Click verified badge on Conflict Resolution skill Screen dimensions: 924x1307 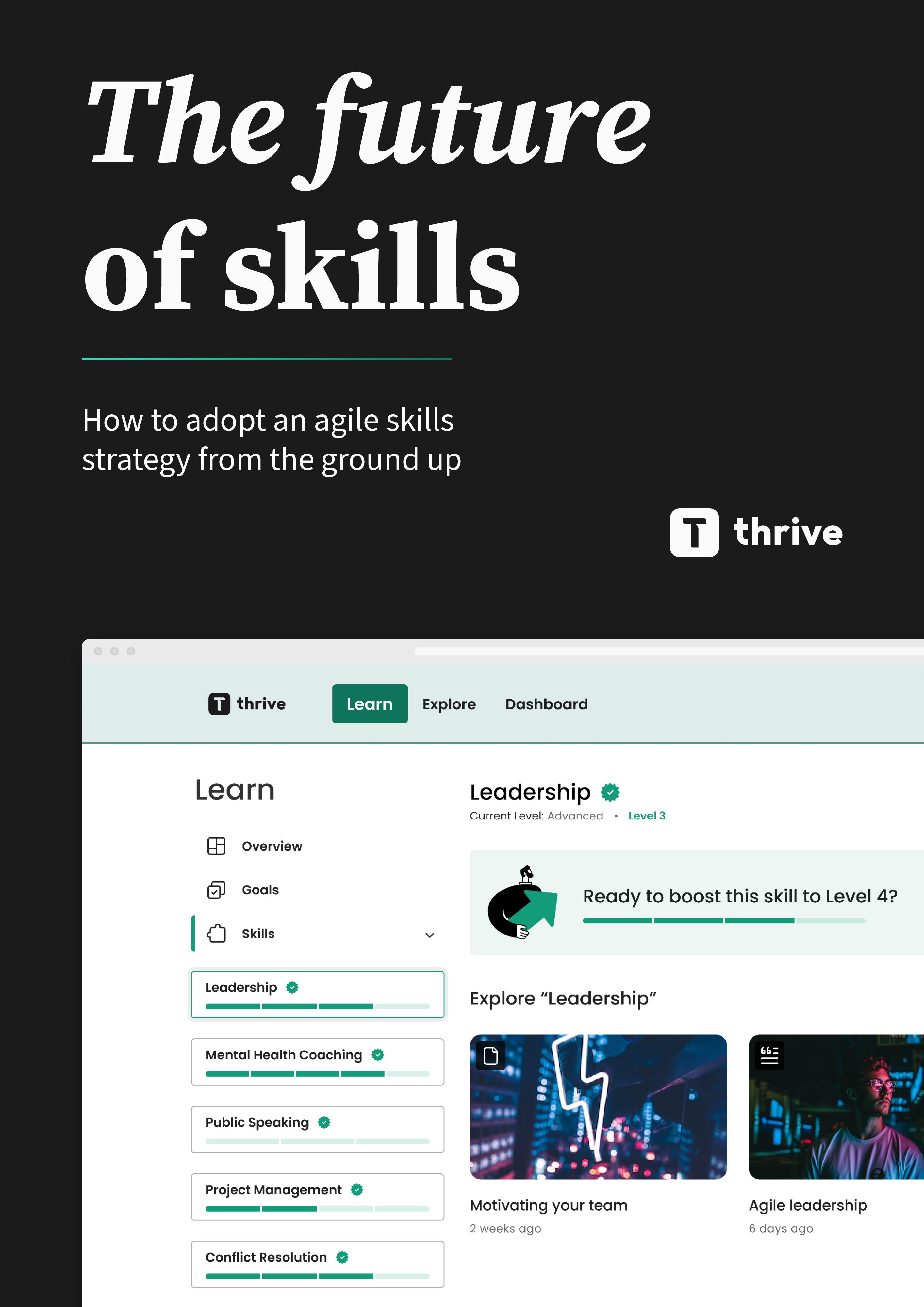[x=342, y=1257]
